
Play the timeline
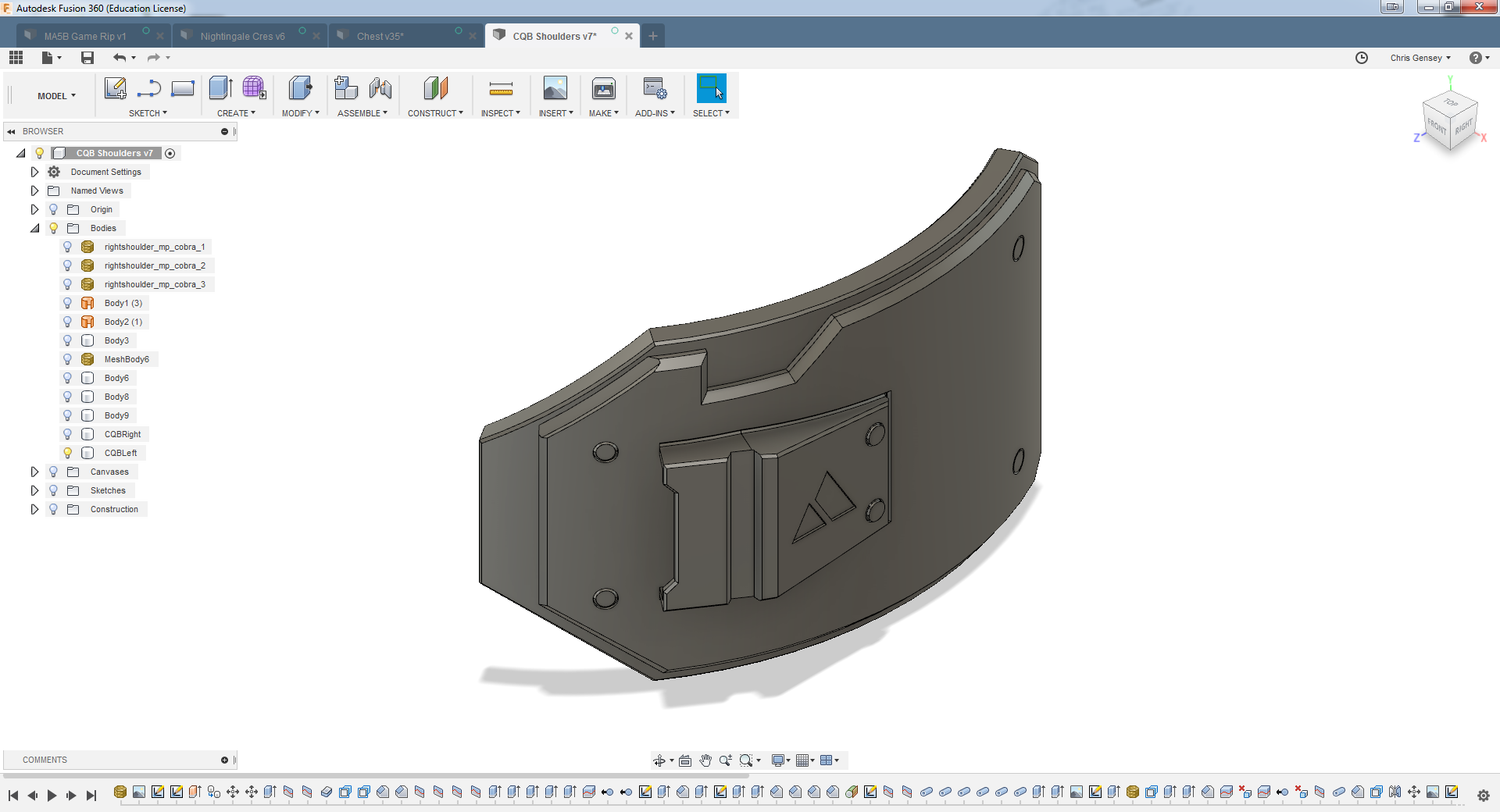pos(52,796)
